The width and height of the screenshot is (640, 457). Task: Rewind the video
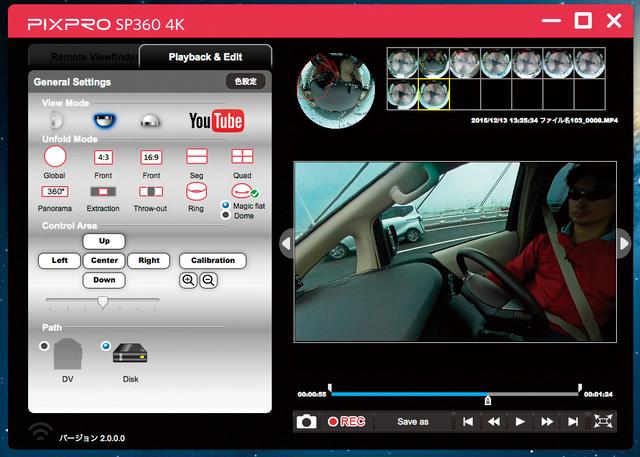click(494, 422)
